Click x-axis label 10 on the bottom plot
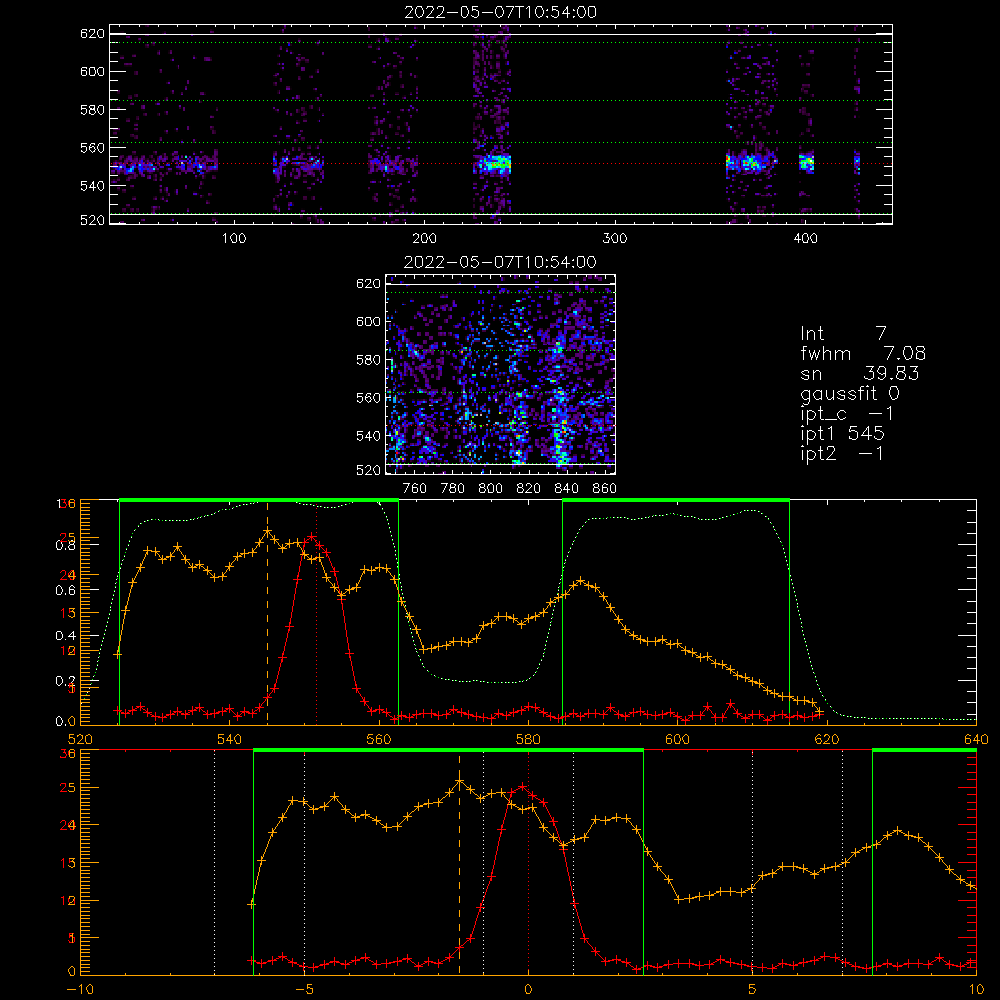Viewport: 1000px width, 1000px height. click(x=976, y=990)
